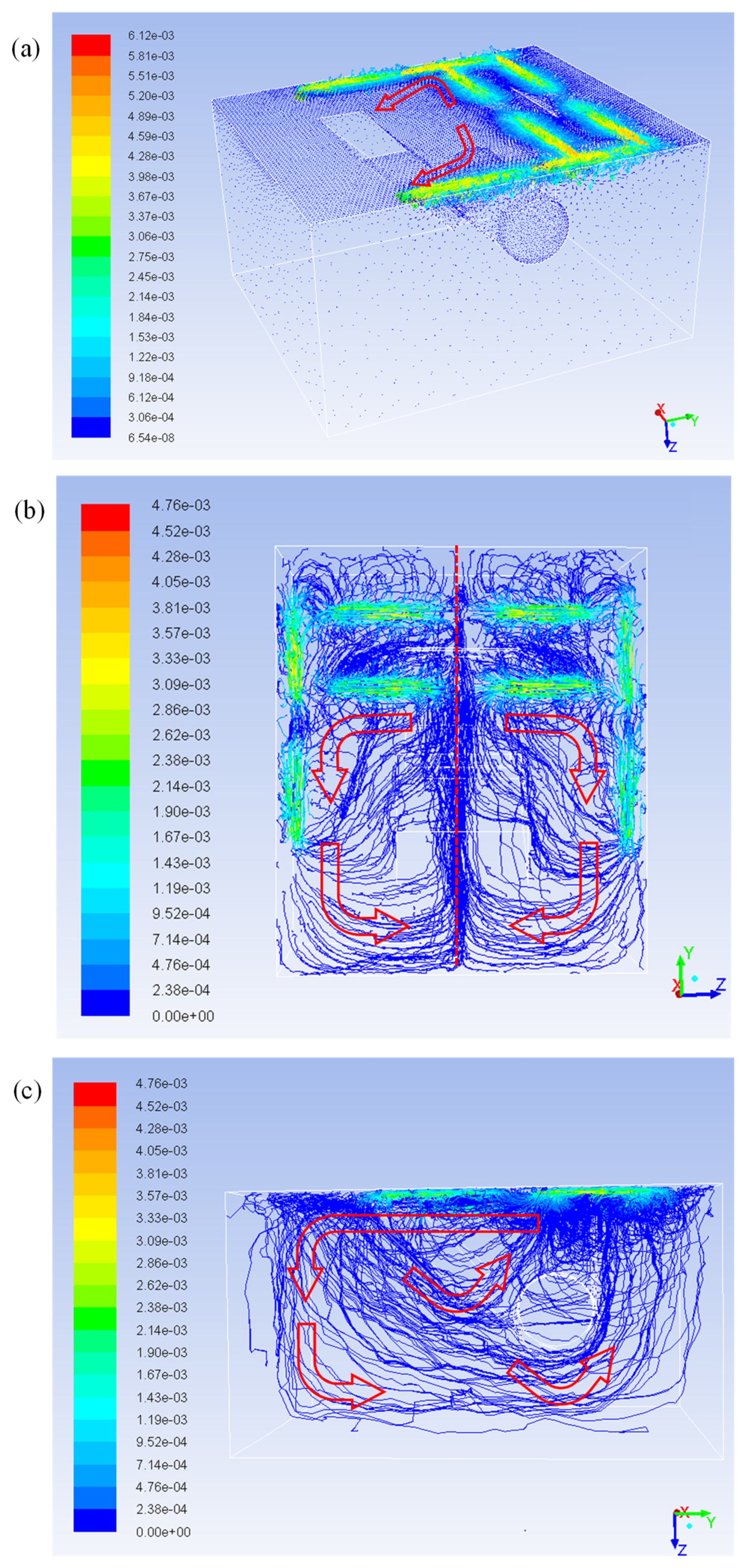Click the XYZ axis triad in panel (a)
This screenshot has width=748, height=1568.
[672, 426]
